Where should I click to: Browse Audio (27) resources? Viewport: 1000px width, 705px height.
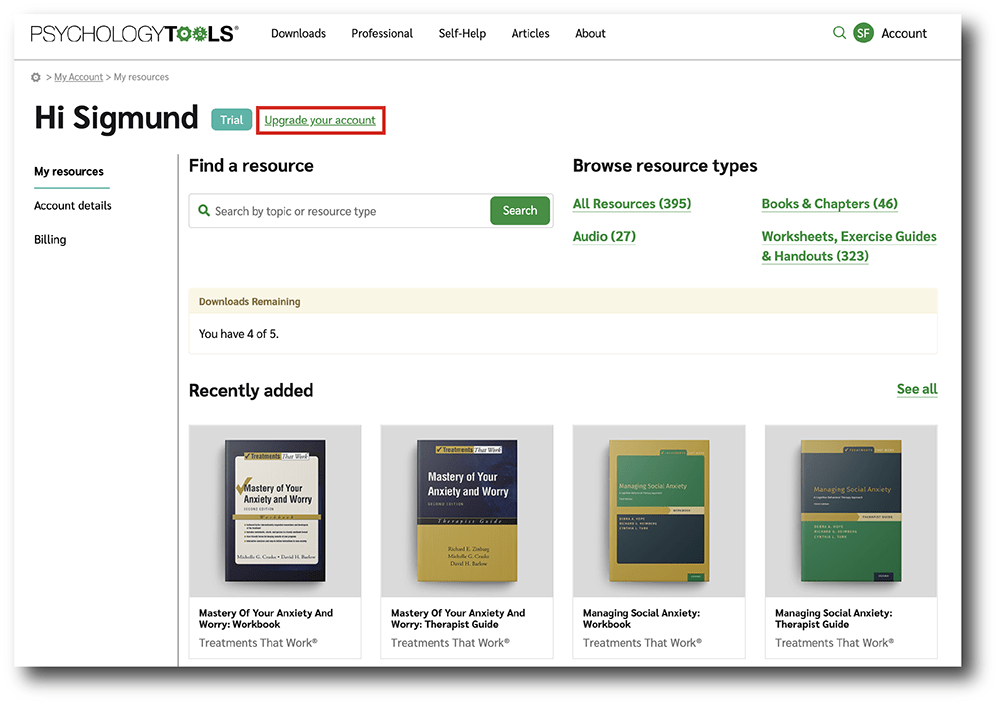[605, 236]
